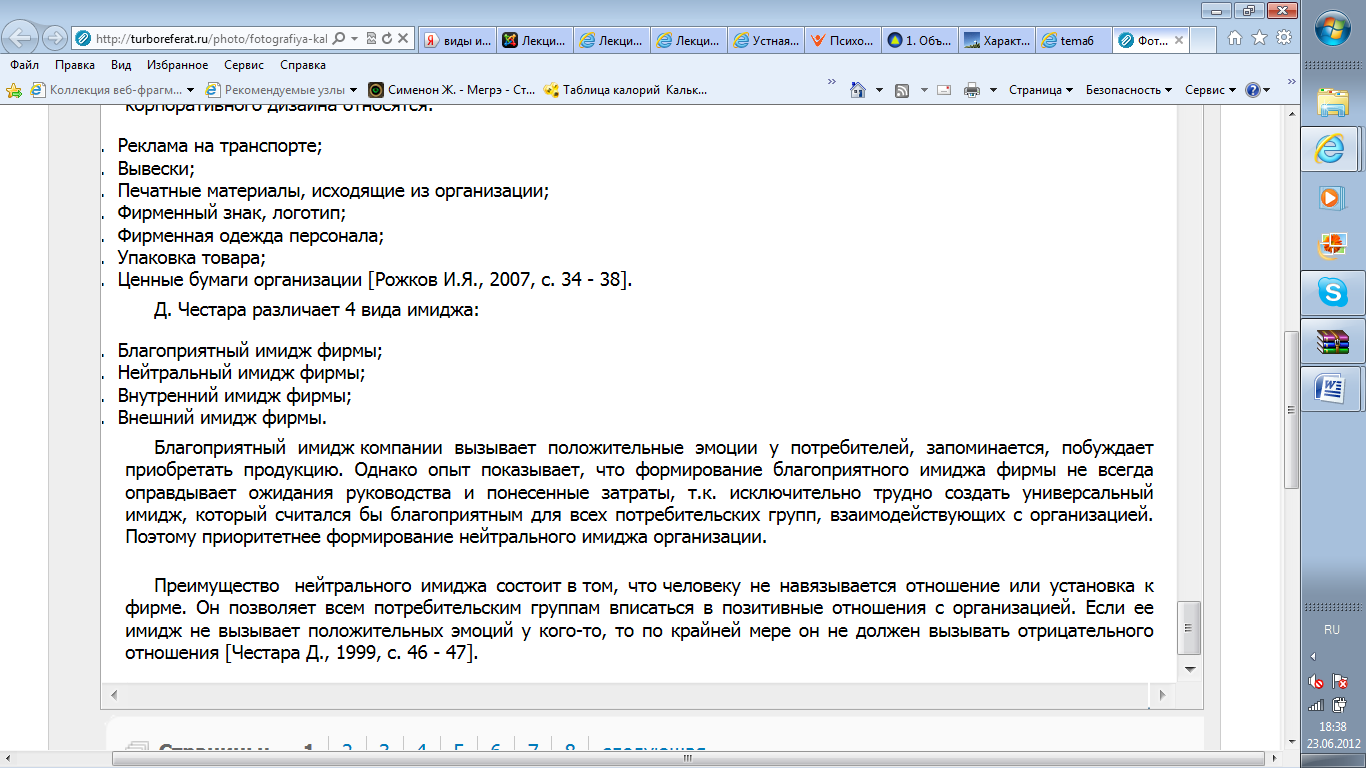Open the Home house icon at top right
Image resolution: width=1366 pixels, height=768 pixels.
coord(1235,37)
